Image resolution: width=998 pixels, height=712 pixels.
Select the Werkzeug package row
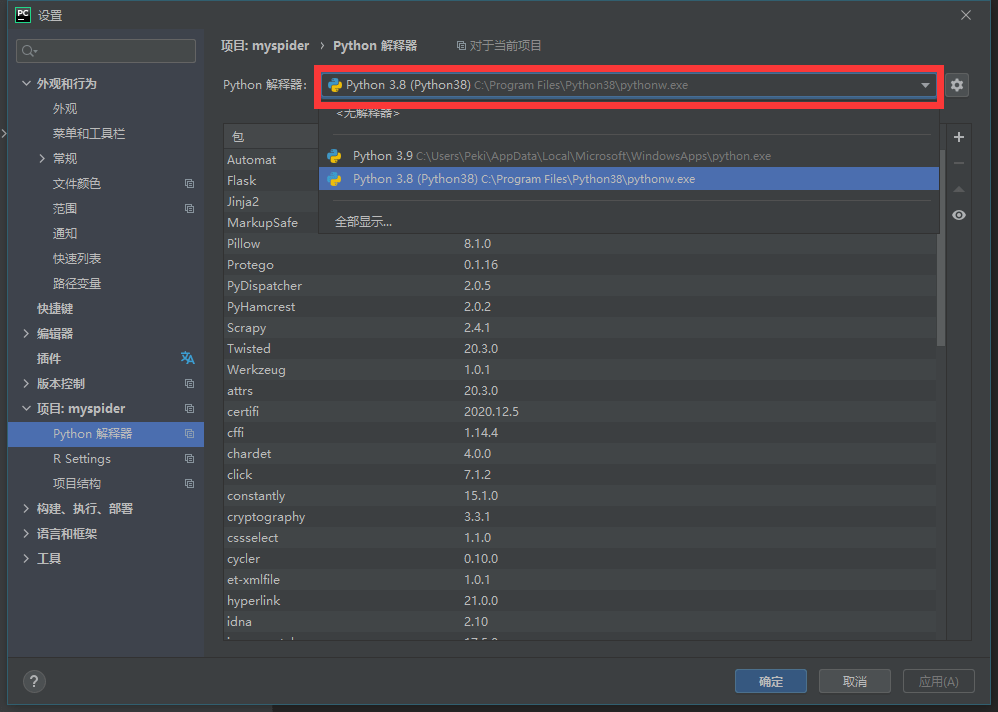(x=580, y=370)
